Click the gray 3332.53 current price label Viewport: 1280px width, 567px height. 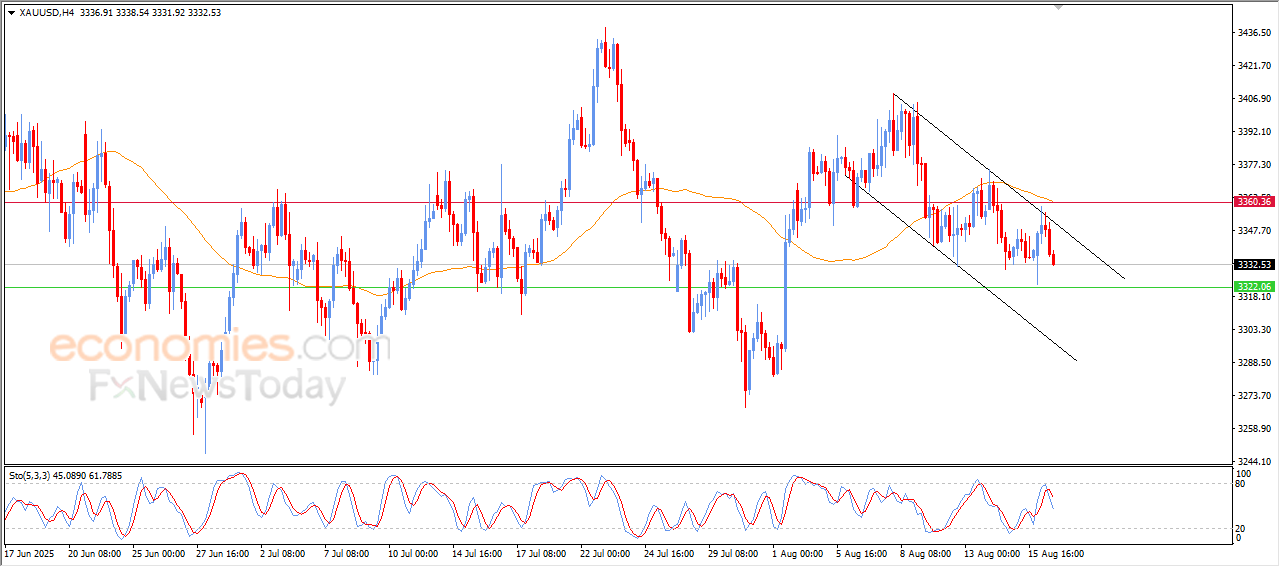tap(1253, 265)
